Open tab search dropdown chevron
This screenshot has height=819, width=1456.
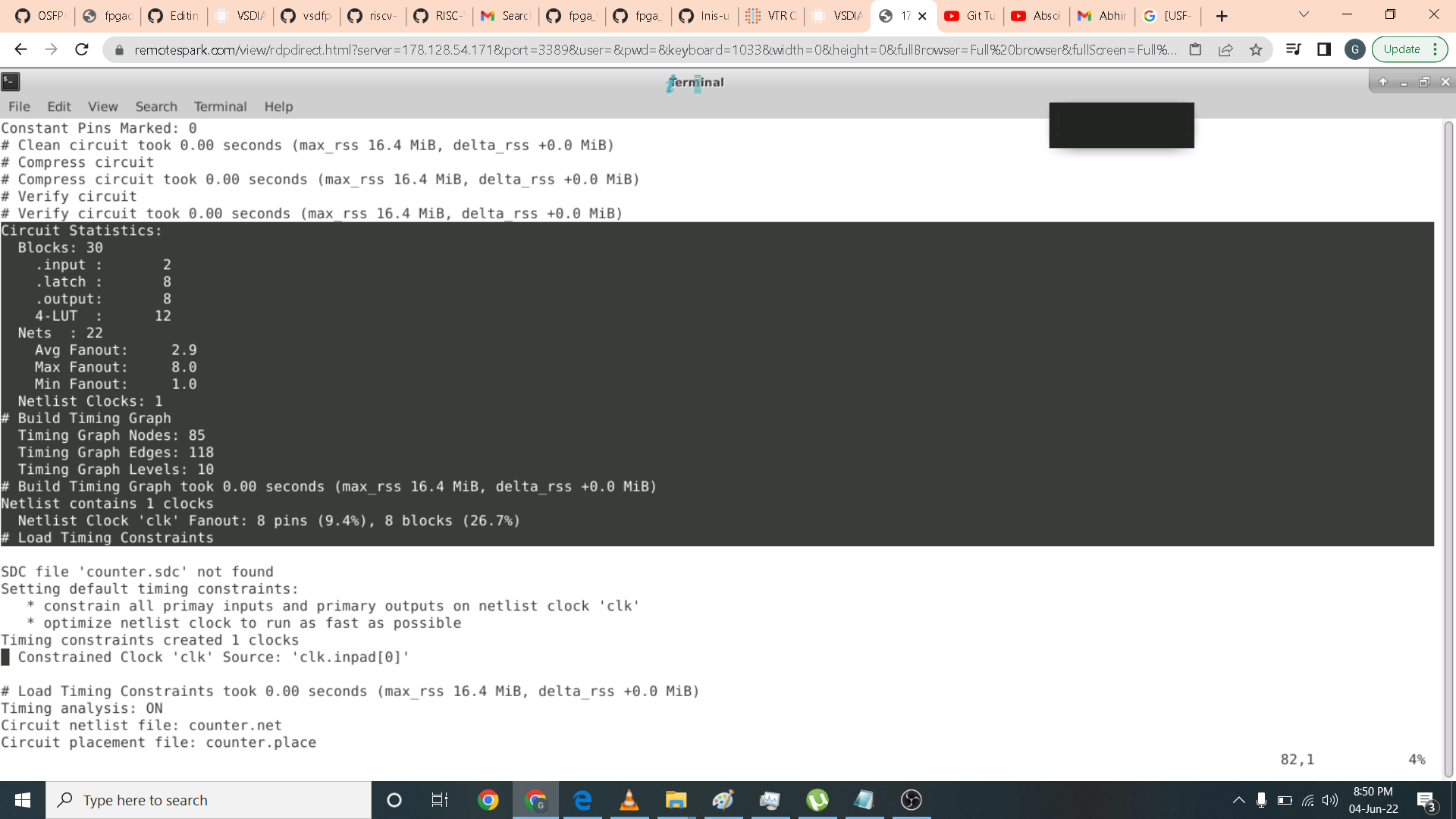click(x=1304, y=15)
